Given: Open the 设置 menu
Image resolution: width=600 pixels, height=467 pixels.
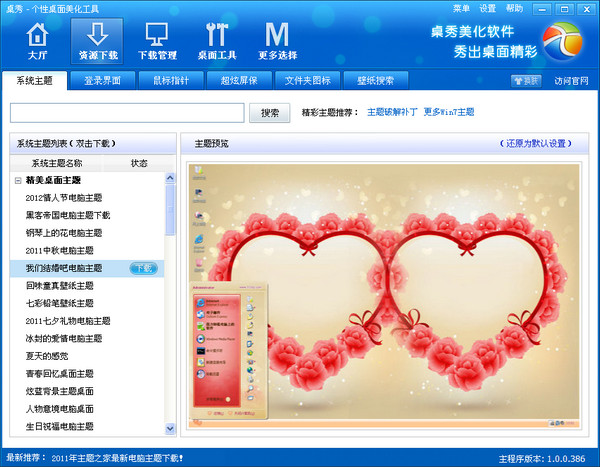Looking at the screenshot, I should click(488, 8).
